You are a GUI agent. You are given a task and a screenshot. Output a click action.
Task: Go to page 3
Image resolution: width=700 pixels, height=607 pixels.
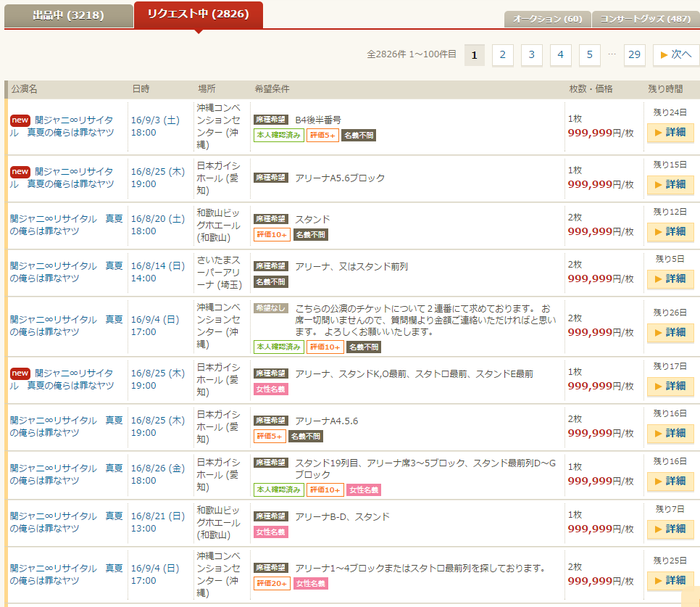click(x=532, y=55)
